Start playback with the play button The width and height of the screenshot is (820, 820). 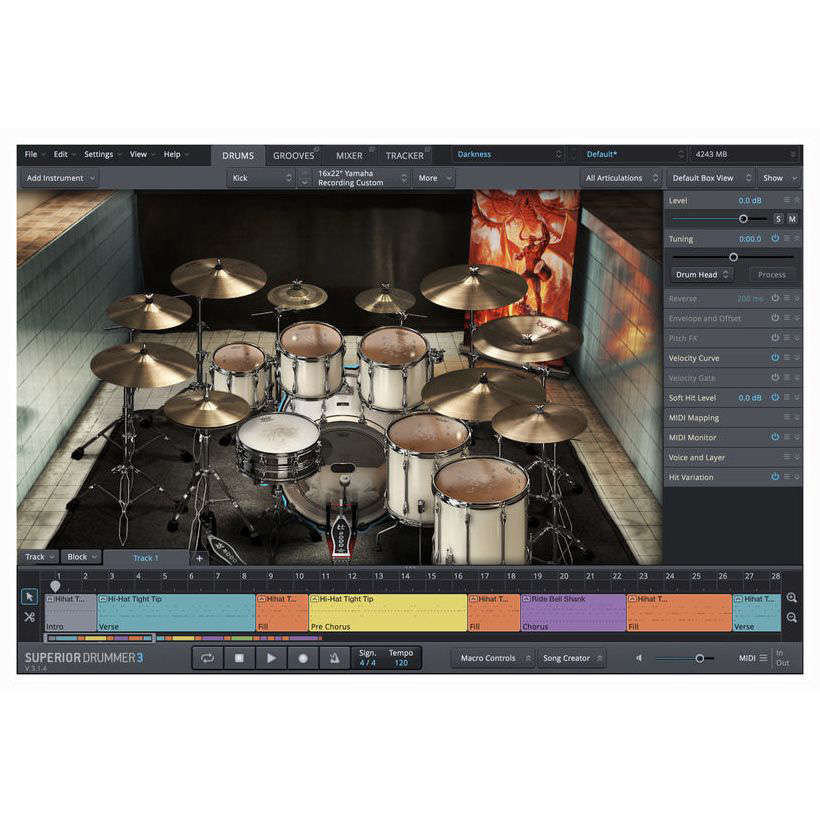(271, 658)
